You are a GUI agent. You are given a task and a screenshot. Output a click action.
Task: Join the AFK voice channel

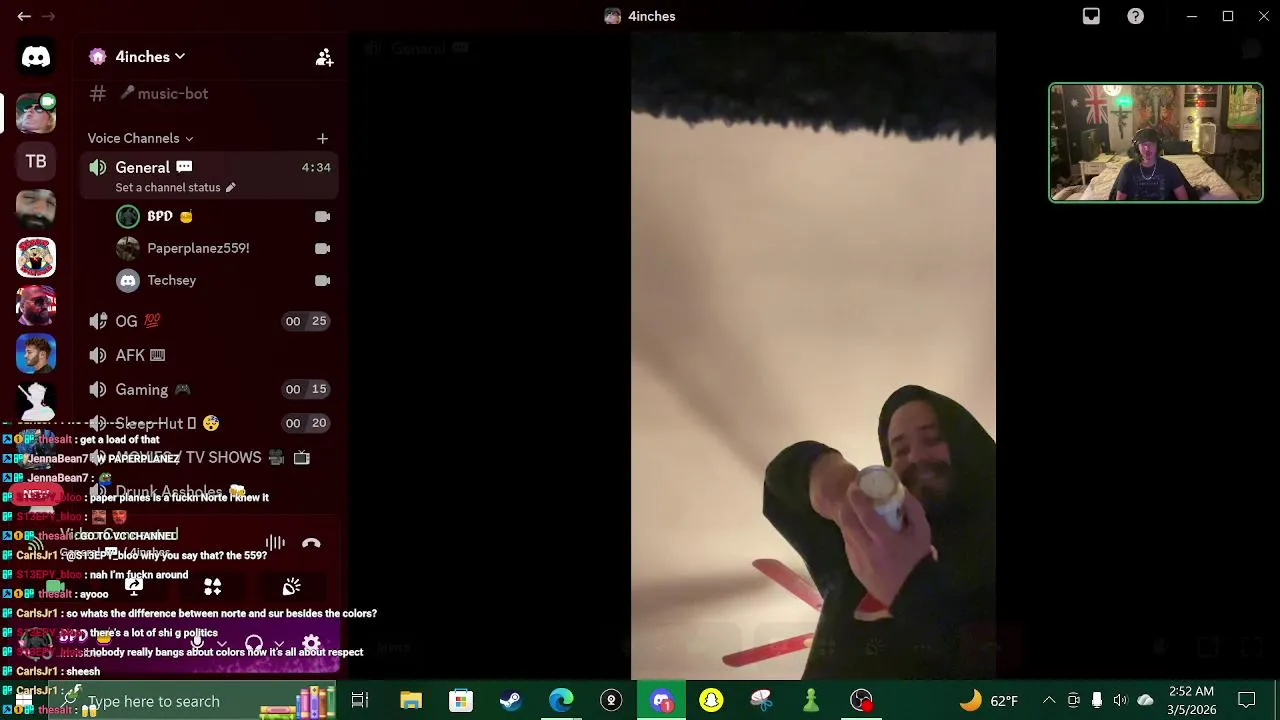pyautogui.click(x=209, y=355)
